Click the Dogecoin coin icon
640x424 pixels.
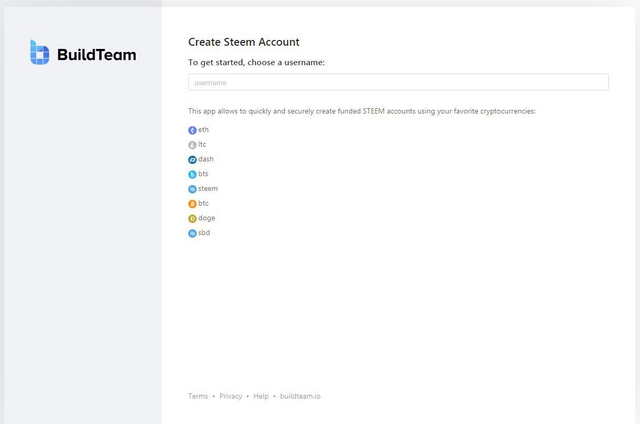coord(192,218)
